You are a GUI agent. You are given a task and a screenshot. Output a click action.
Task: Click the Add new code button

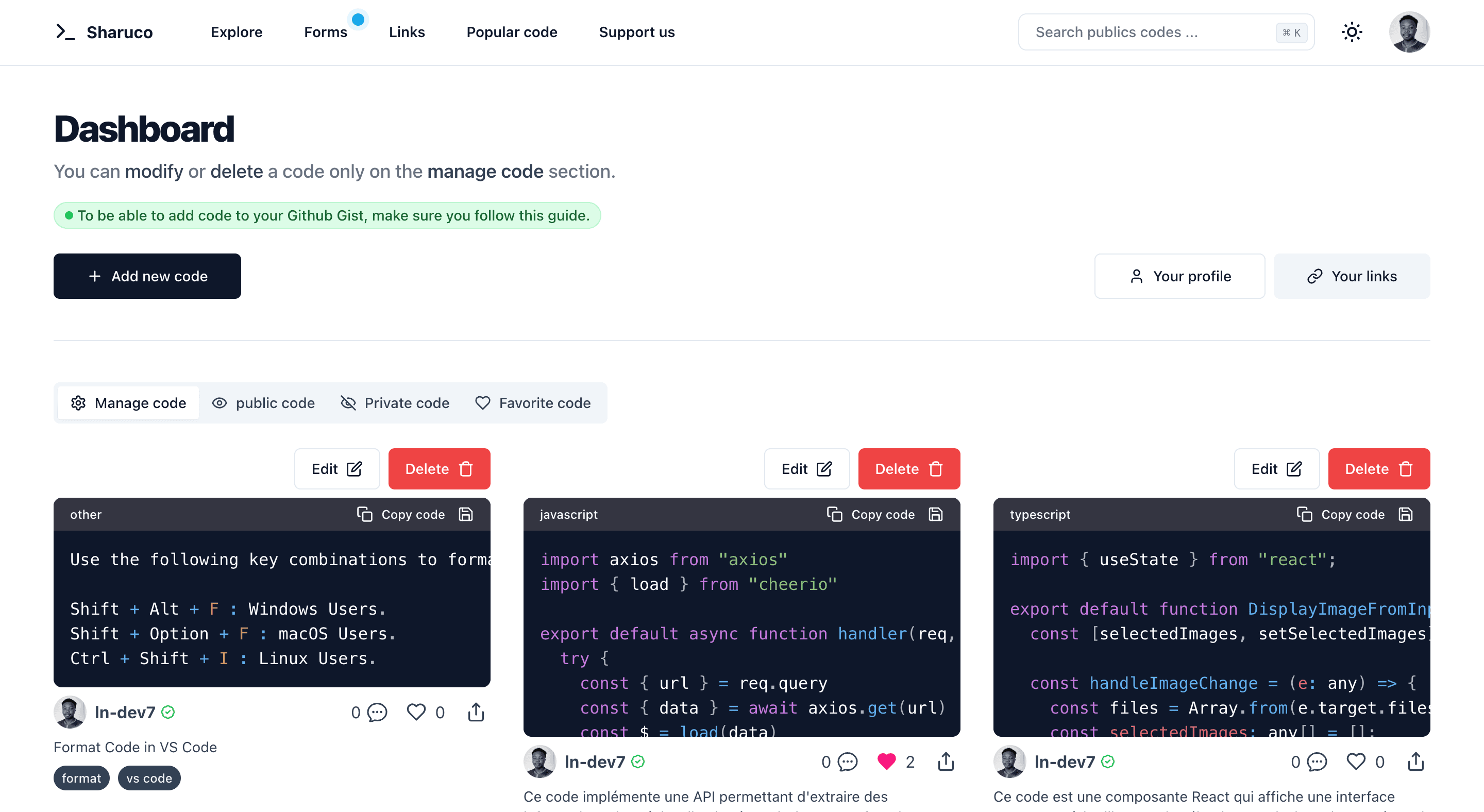click(x=147, y=277)
